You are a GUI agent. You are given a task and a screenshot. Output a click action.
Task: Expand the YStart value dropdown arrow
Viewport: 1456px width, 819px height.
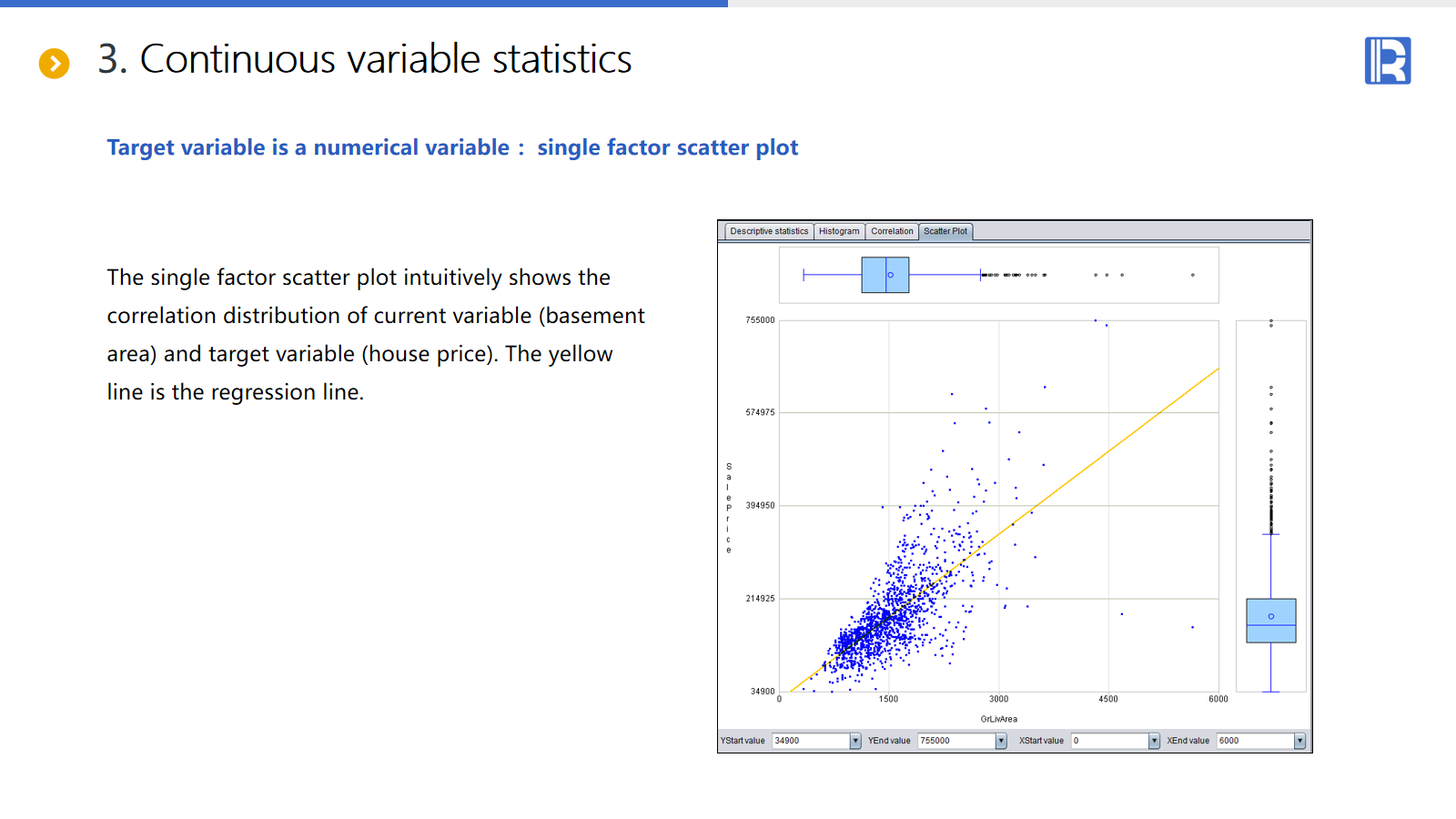(855, 741)
